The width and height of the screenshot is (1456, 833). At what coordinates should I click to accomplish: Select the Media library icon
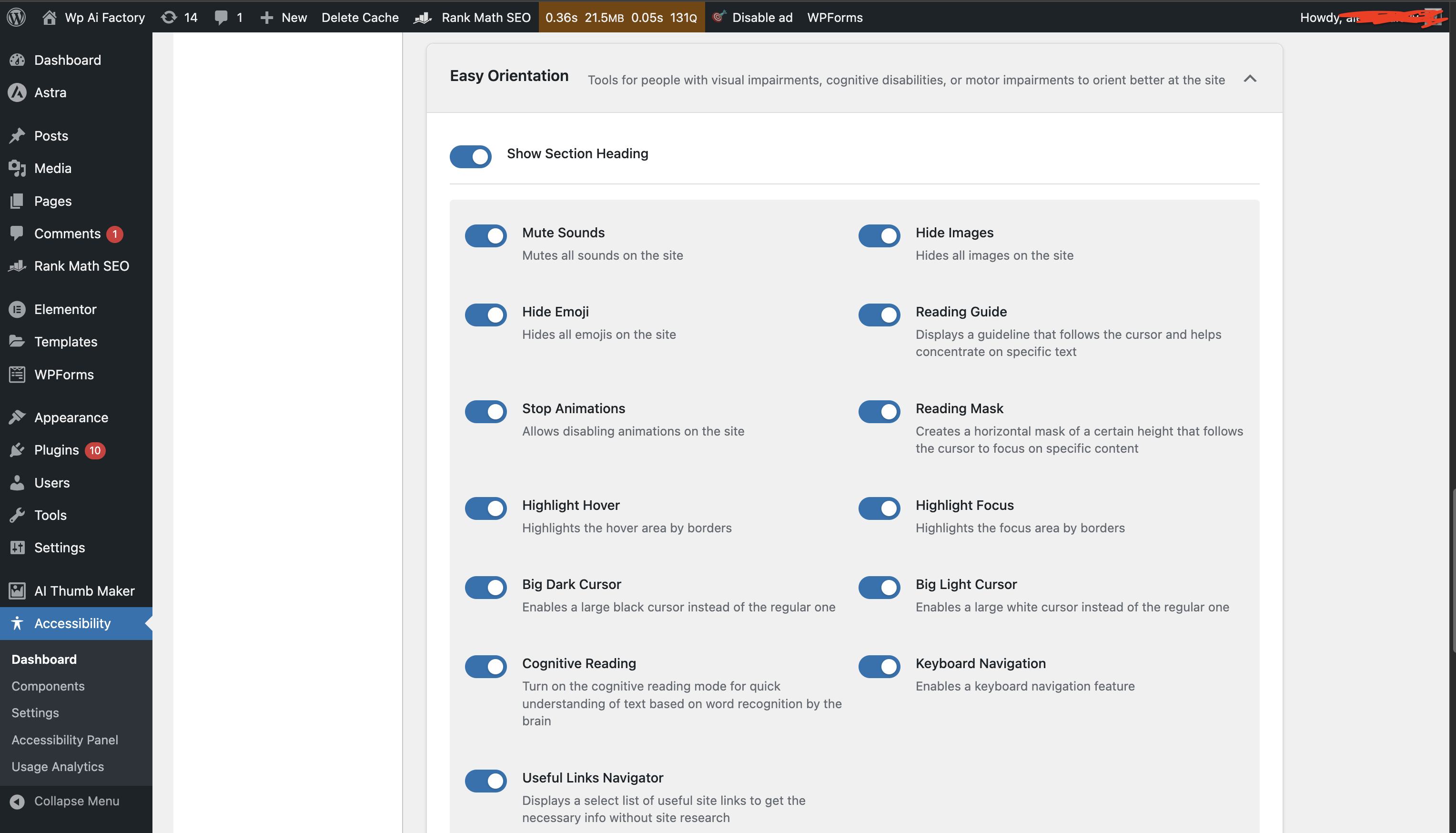point(18,168)
